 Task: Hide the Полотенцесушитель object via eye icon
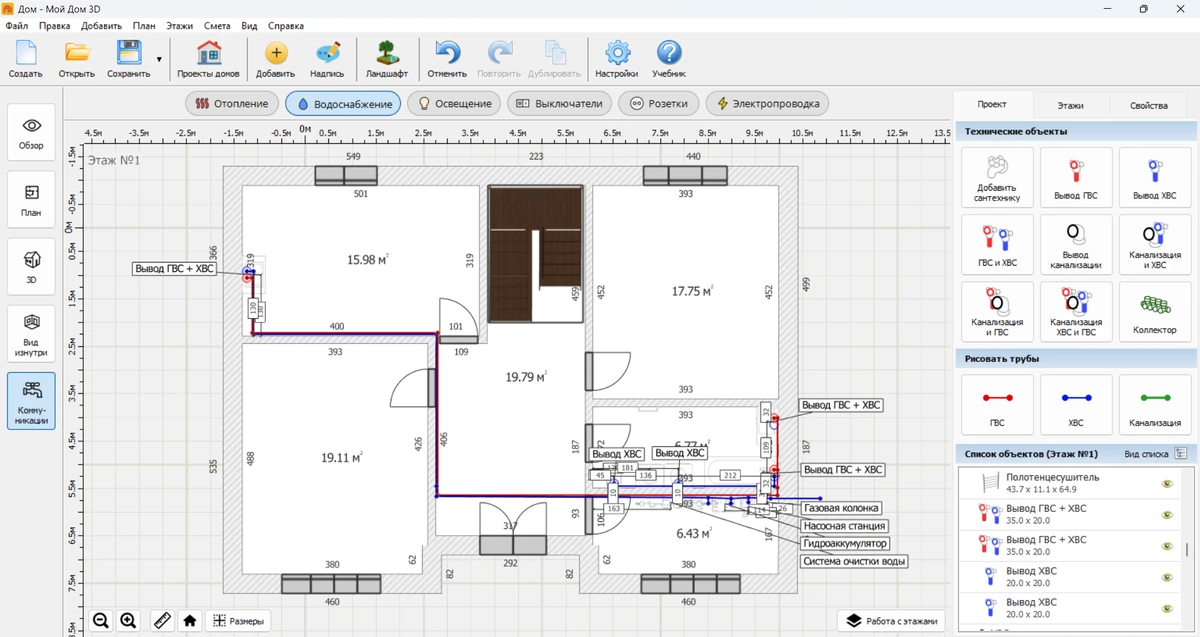coord(1166,483)
